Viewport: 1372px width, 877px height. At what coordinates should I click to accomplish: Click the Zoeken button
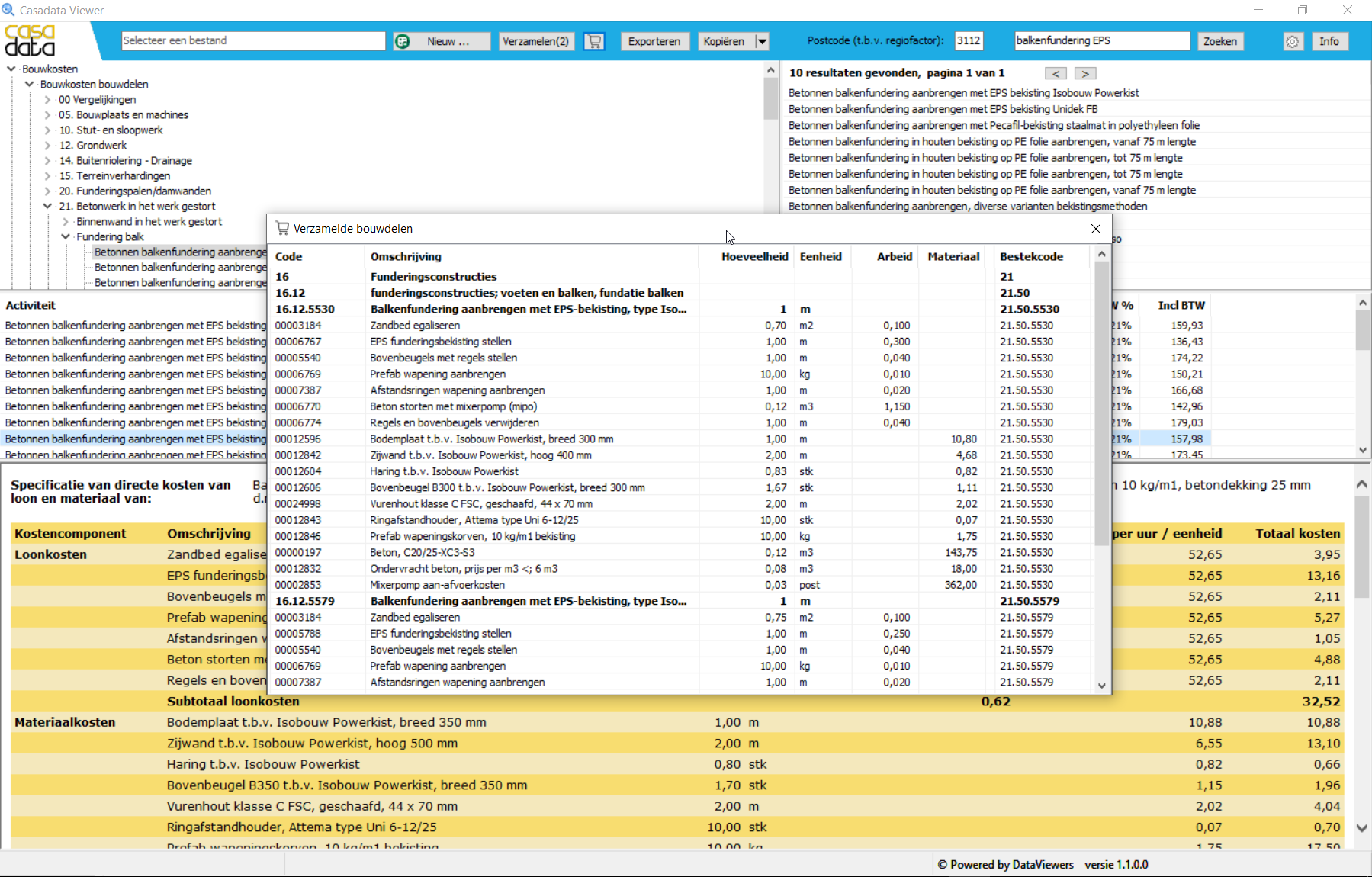(1220, 41)
